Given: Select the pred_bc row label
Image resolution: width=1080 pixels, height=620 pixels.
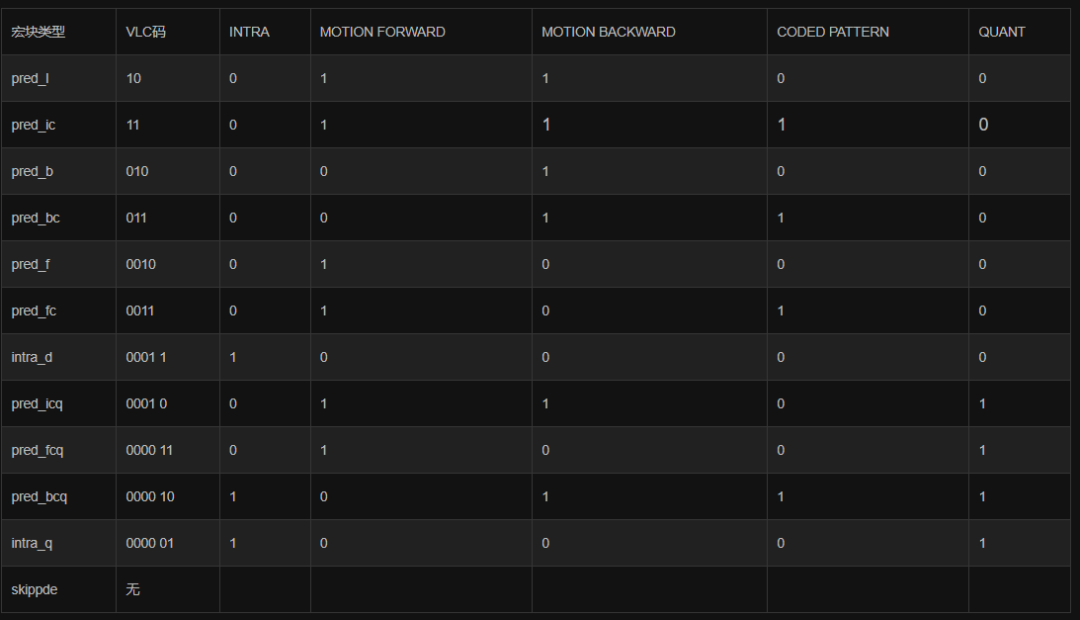Looking at the screenshot, I should coord(35,218).
